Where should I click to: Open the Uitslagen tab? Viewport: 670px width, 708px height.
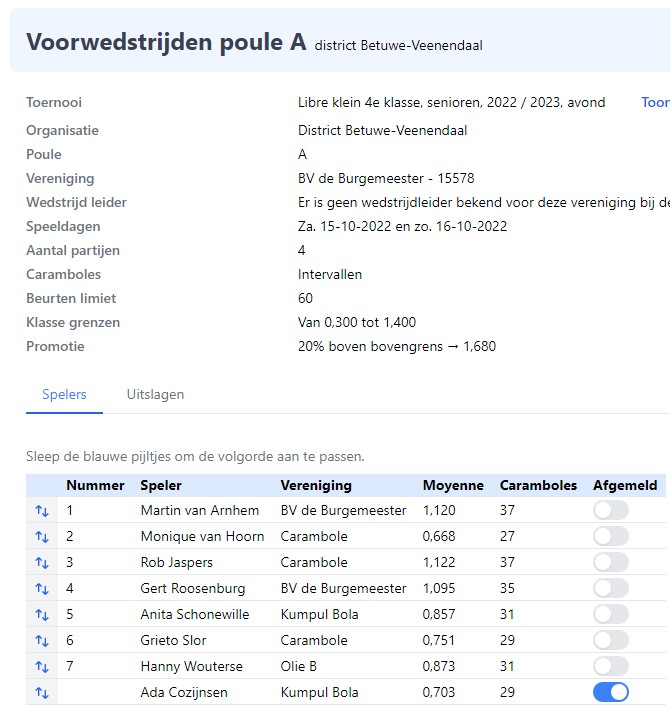click(155, 394)
